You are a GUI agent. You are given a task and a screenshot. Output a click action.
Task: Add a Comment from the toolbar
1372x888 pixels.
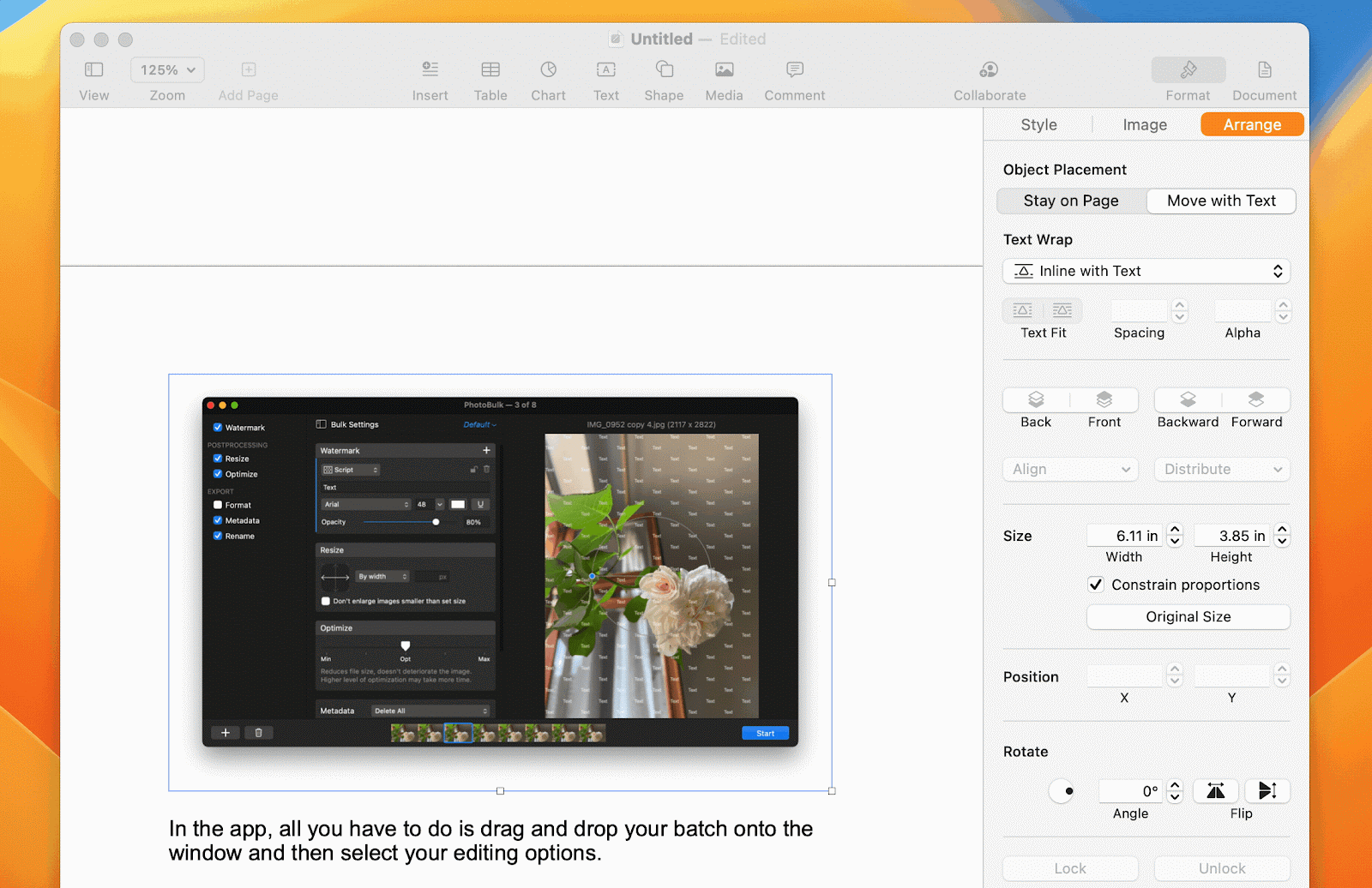click(795, 69)
